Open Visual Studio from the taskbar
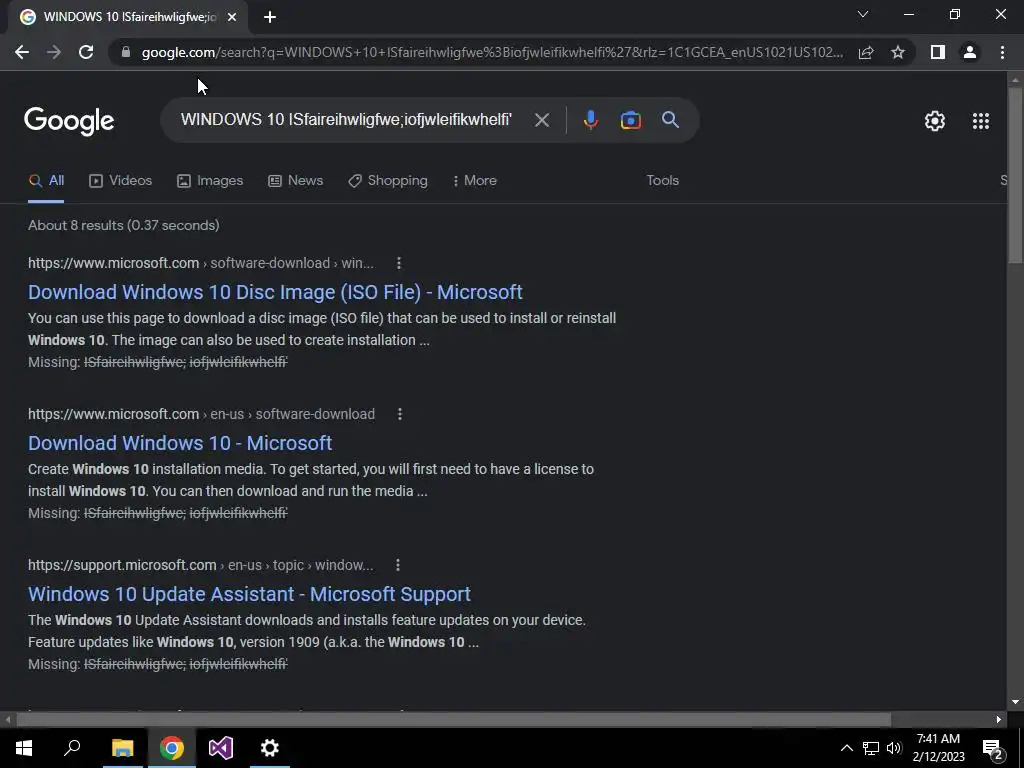The image size is (1024, 768). (x=221, y=748)
